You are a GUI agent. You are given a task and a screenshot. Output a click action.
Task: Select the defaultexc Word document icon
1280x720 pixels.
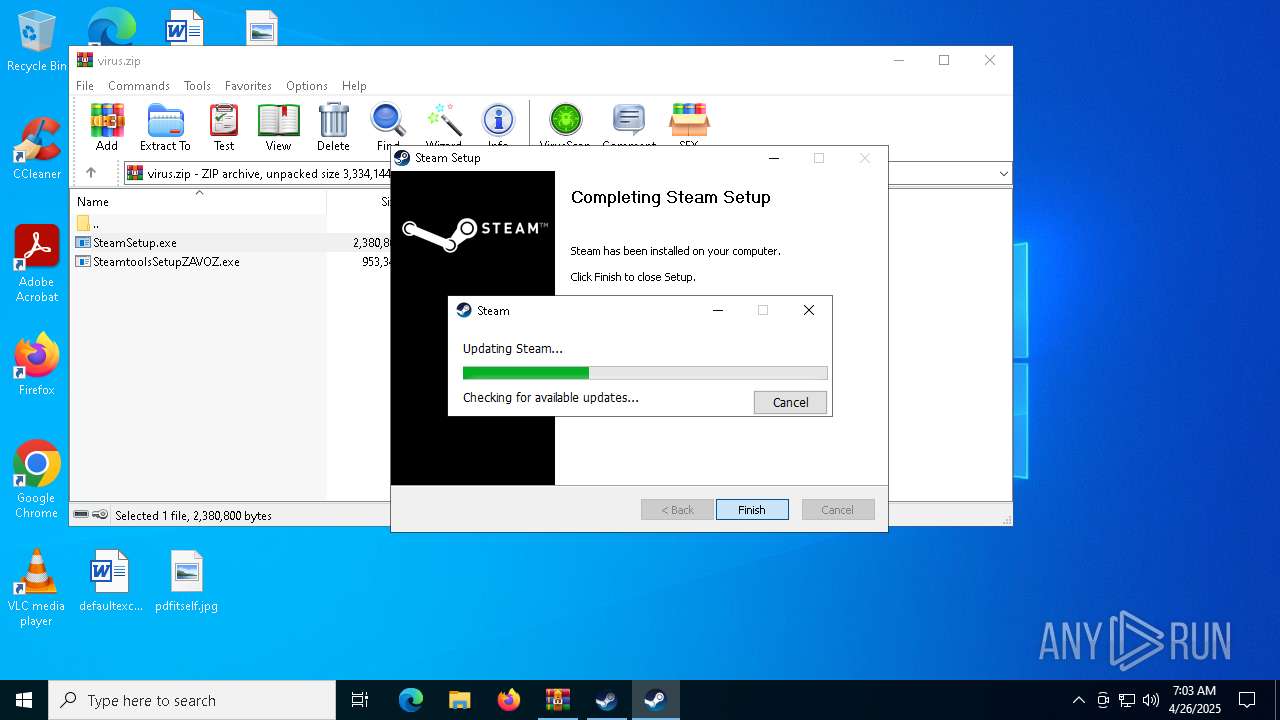point(110,580)
